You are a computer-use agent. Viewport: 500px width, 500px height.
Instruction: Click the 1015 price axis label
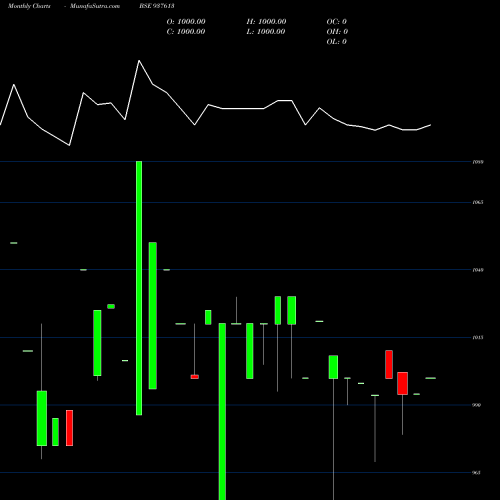(478, 337)
